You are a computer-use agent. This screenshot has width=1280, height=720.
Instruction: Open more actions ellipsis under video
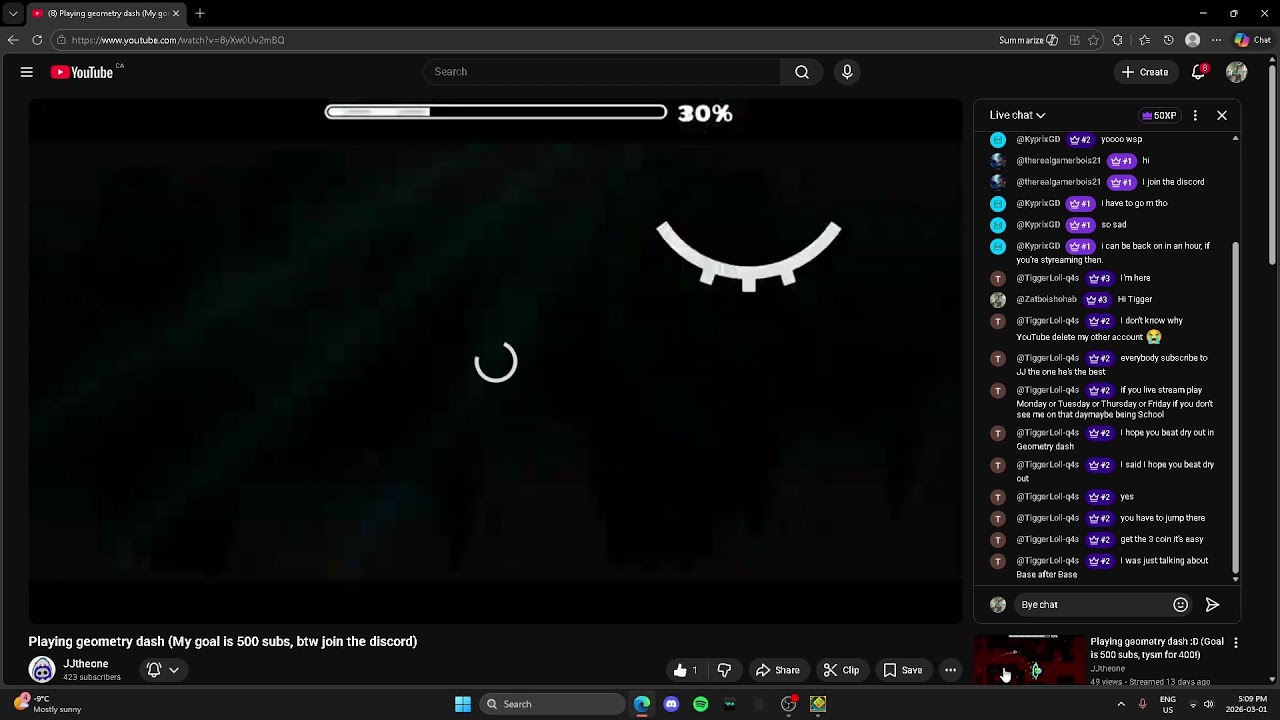click(951, 670)
